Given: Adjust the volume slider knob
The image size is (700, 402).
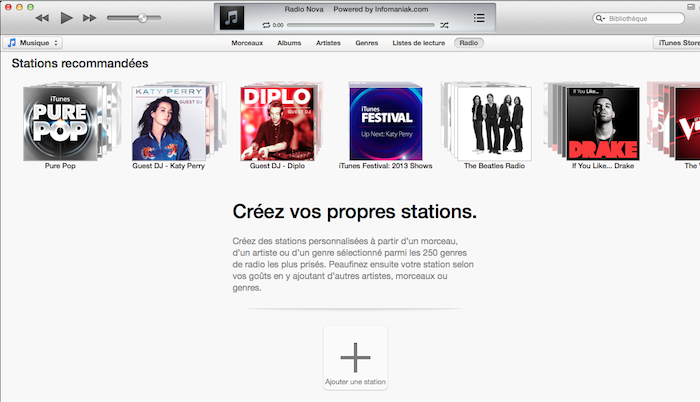Looking at the screenshot, I should [142, 18].
